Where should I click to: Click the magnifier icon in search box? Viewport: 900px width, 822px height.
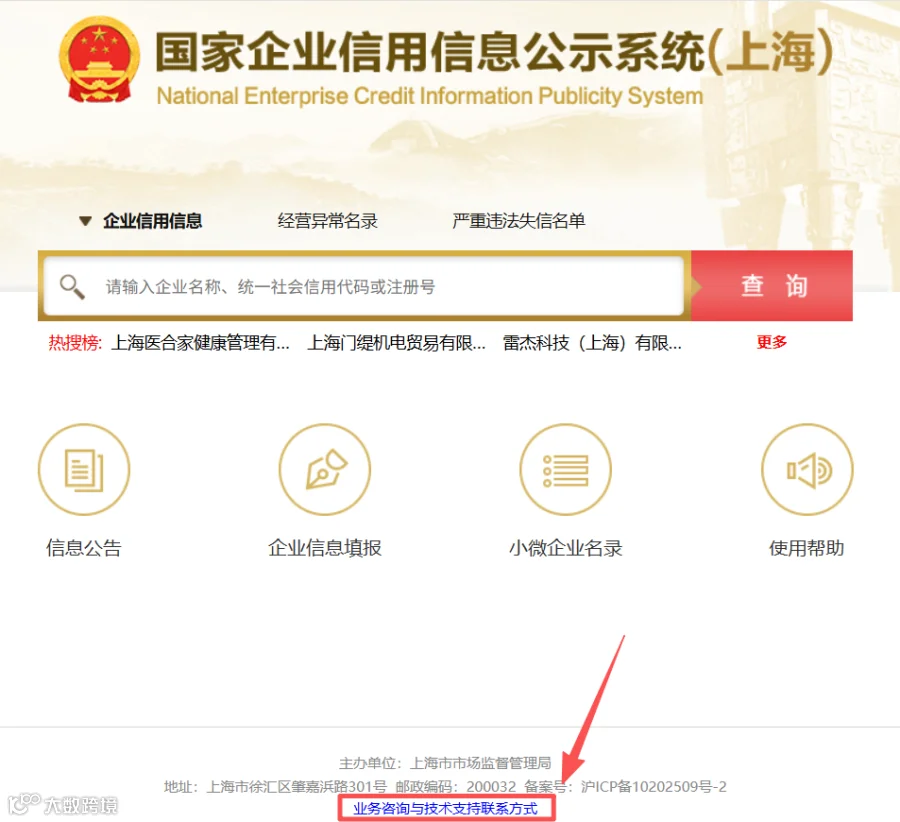pos(72,286)
